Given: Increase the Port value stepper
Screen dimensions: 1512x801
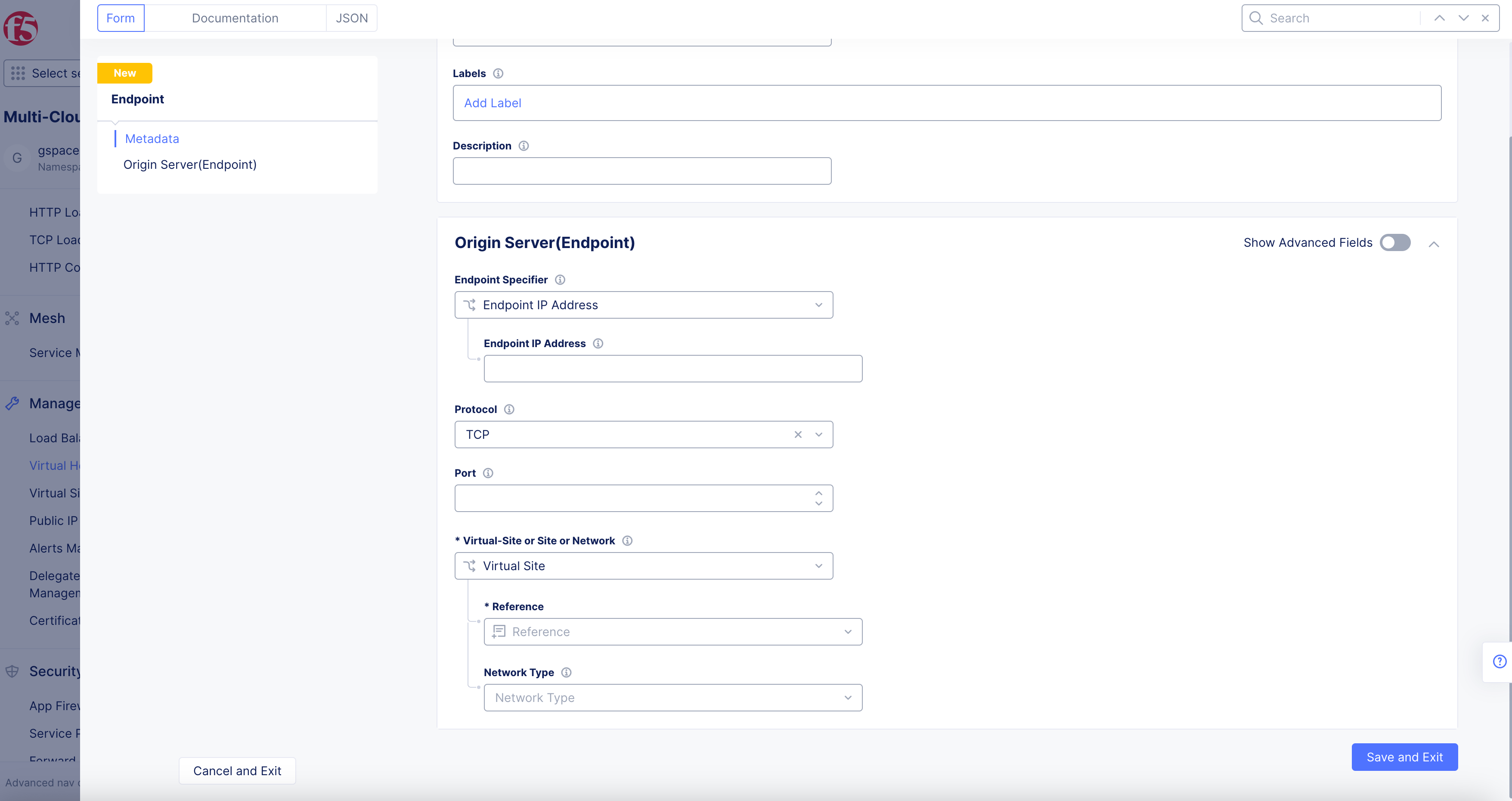Looking at the screenshot, I should tap(818, 493).
